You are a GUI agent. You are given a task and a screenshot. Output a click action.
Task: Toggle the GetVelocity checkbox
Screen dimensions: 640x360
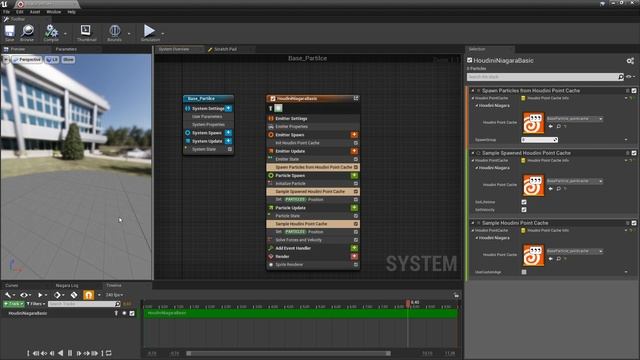(x=524, y=210)
